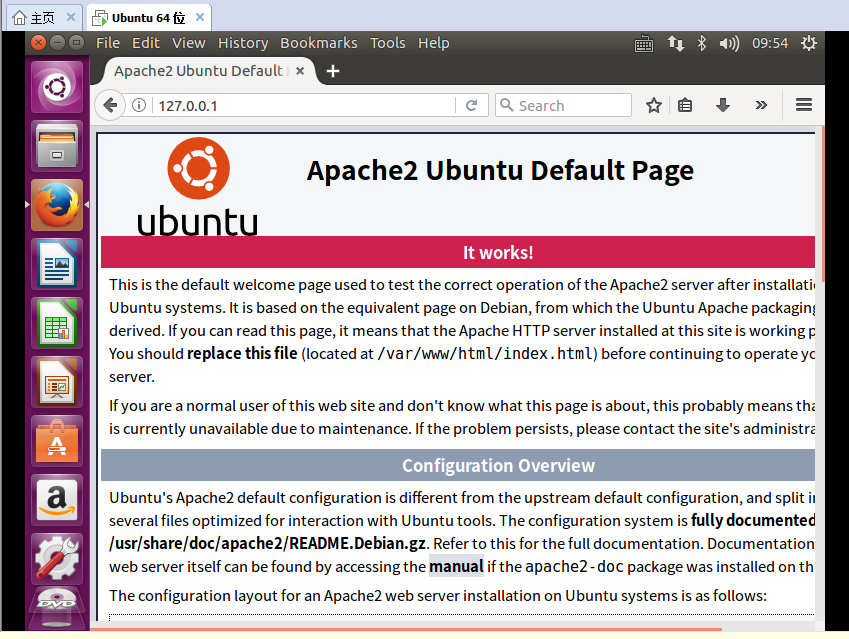Click the Search box
849x639 pixels.
[563, 105]
